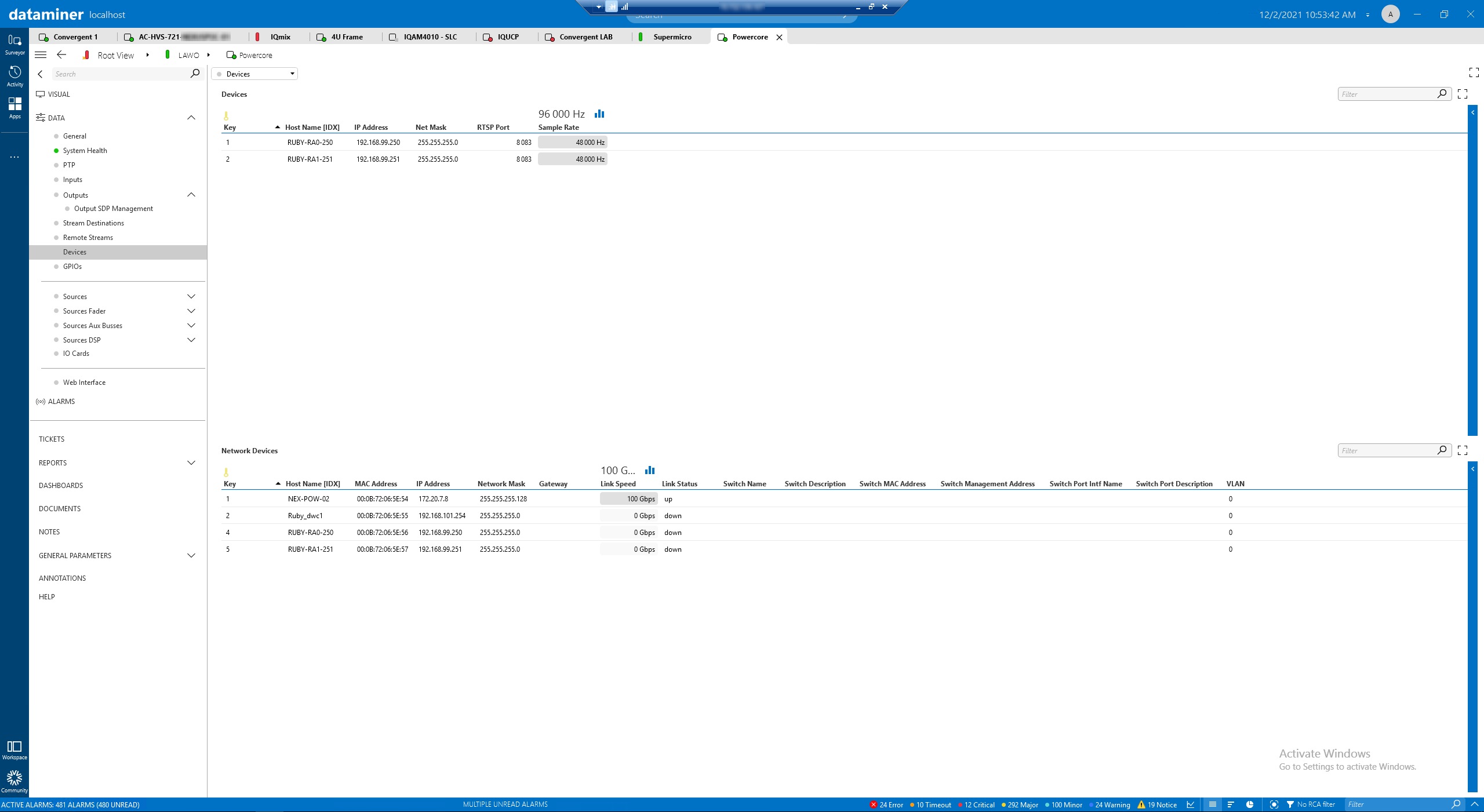Click the user avatar A
Screen dimensions: 1484x812
click(1390, 14)
